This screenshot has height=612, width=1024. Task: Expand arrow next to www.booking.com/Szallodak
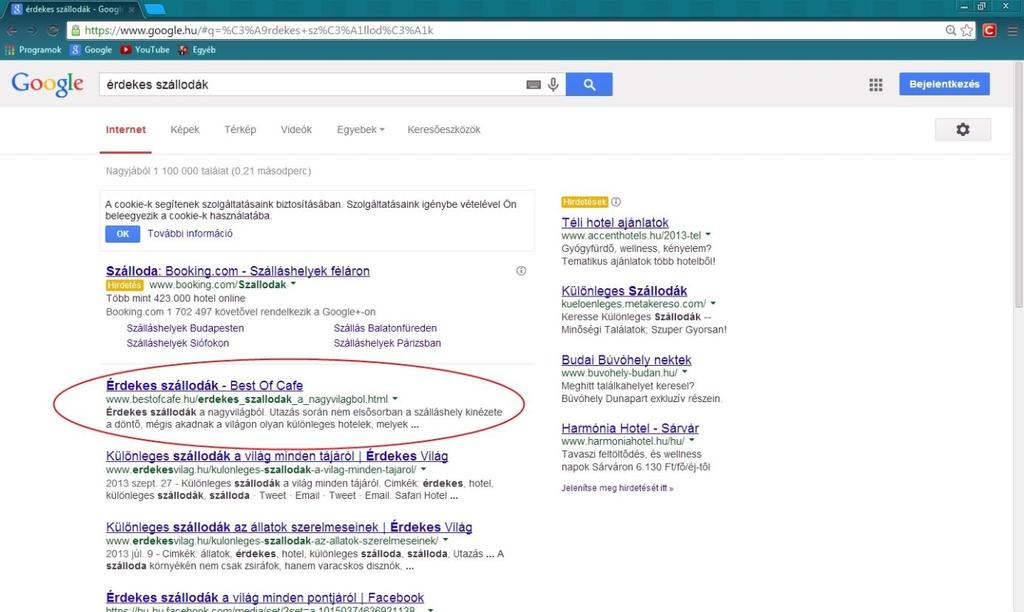(293, 284)
